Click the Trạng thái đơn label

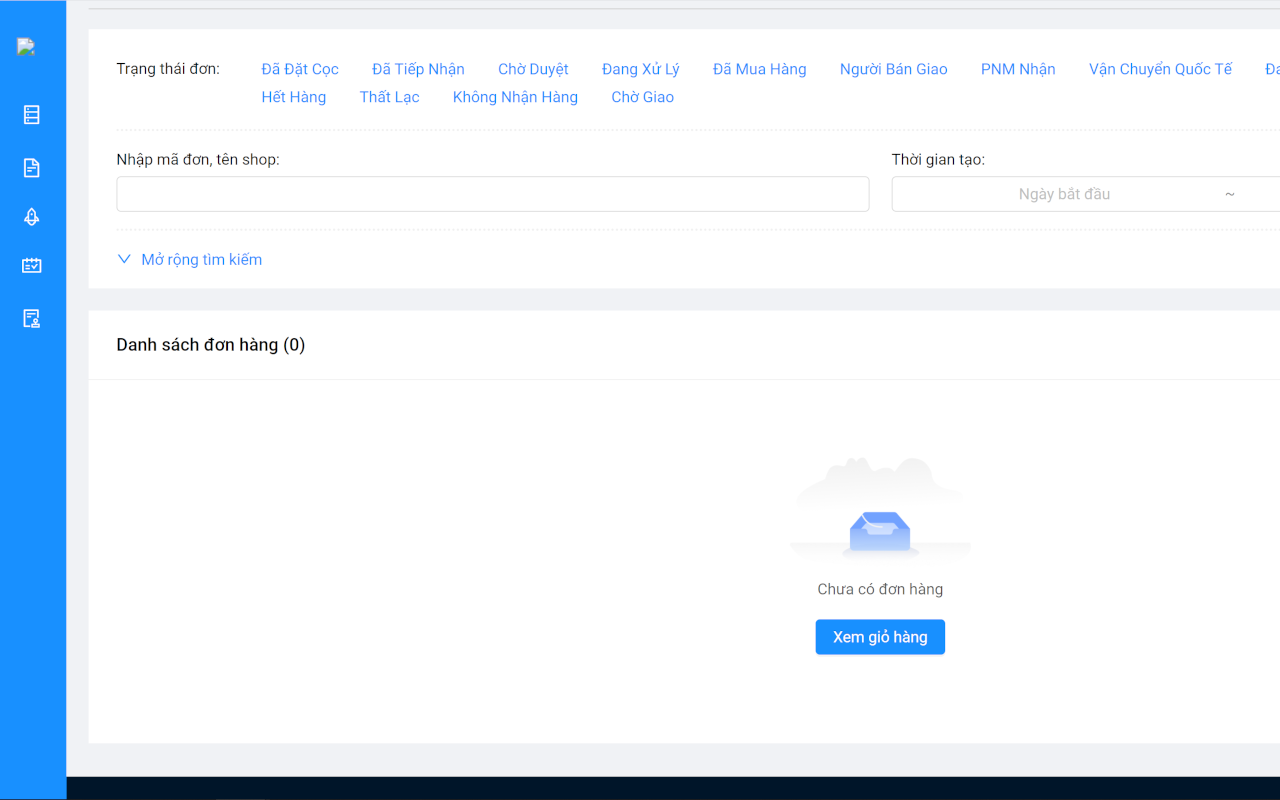(x=168, y=69)
